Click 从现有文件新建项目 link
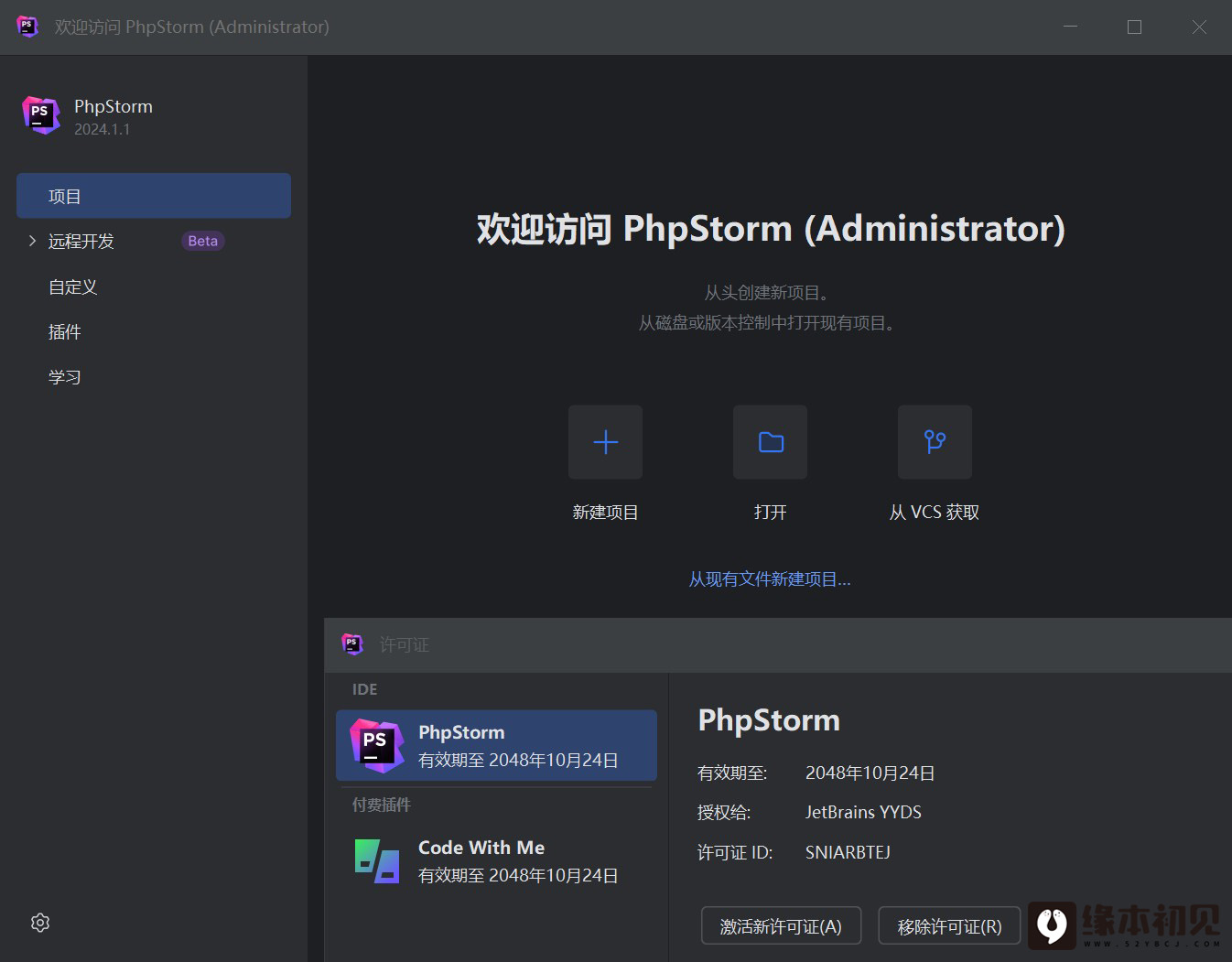 [x=770, y=578]
